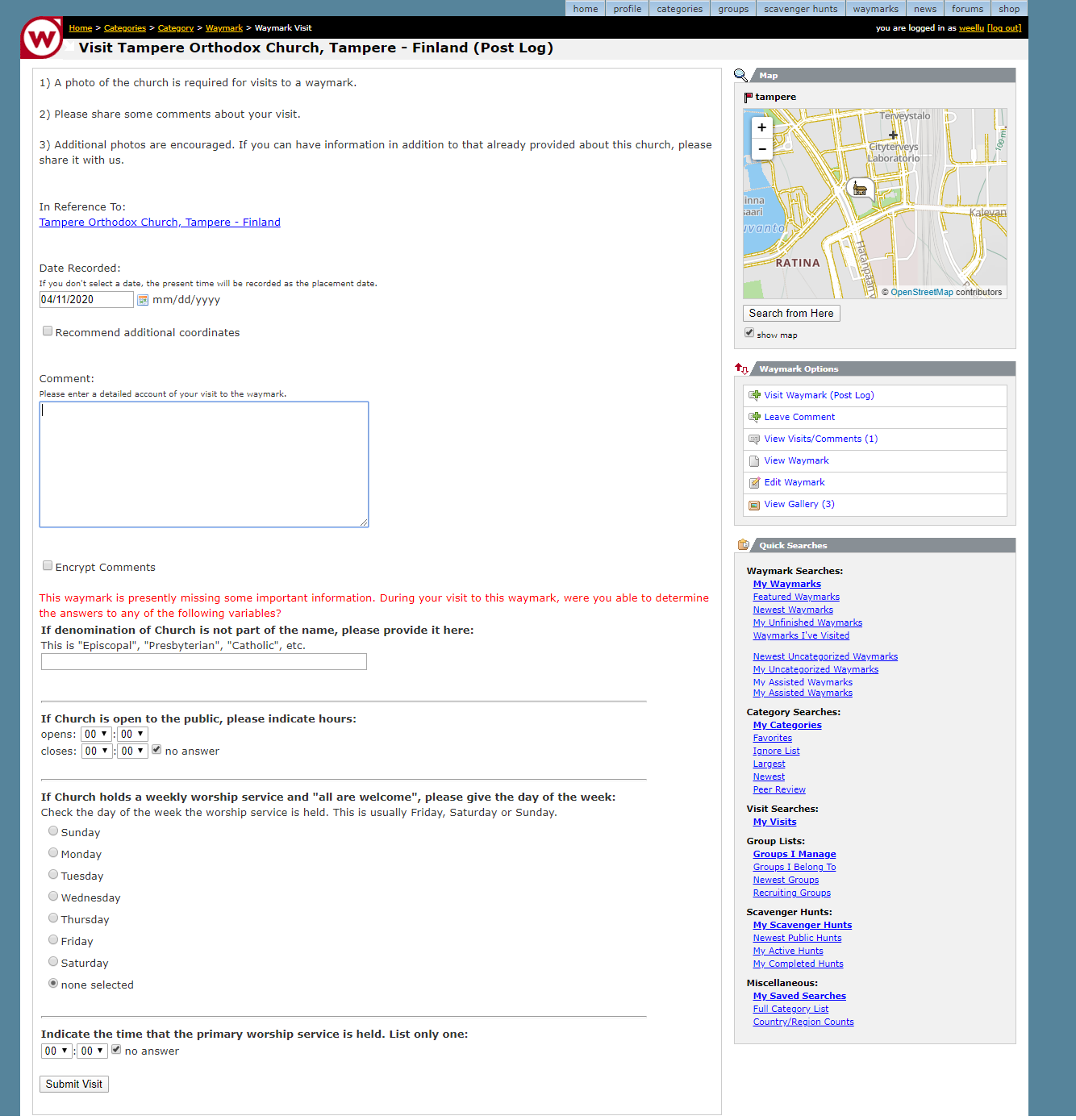Screen dimensions: 1076x1120
Task: Click the View Gallery icon
Action: (754, 505)
